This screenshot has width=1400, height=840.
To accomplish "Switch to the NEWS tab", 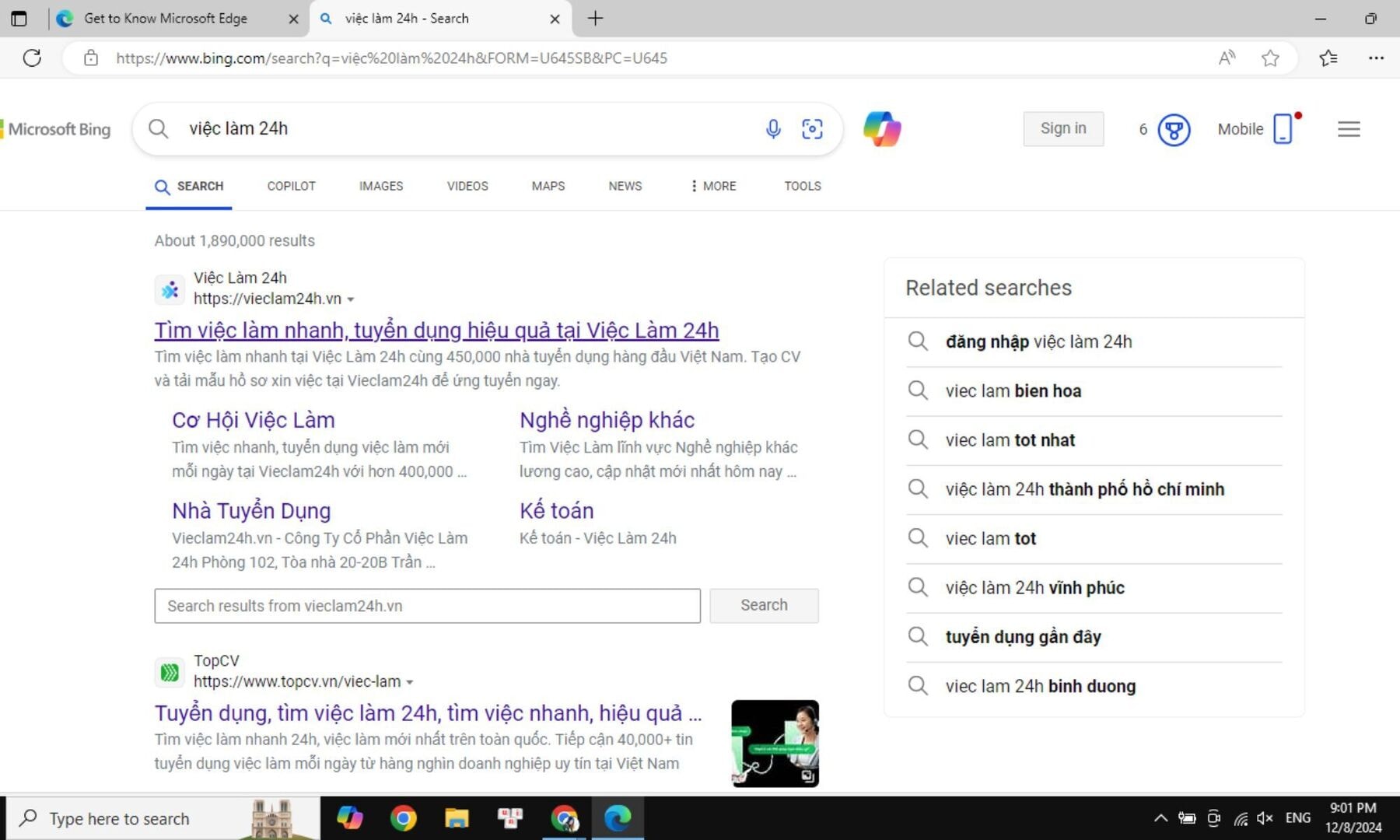I will pyautogui.click(x=625, y=186).
